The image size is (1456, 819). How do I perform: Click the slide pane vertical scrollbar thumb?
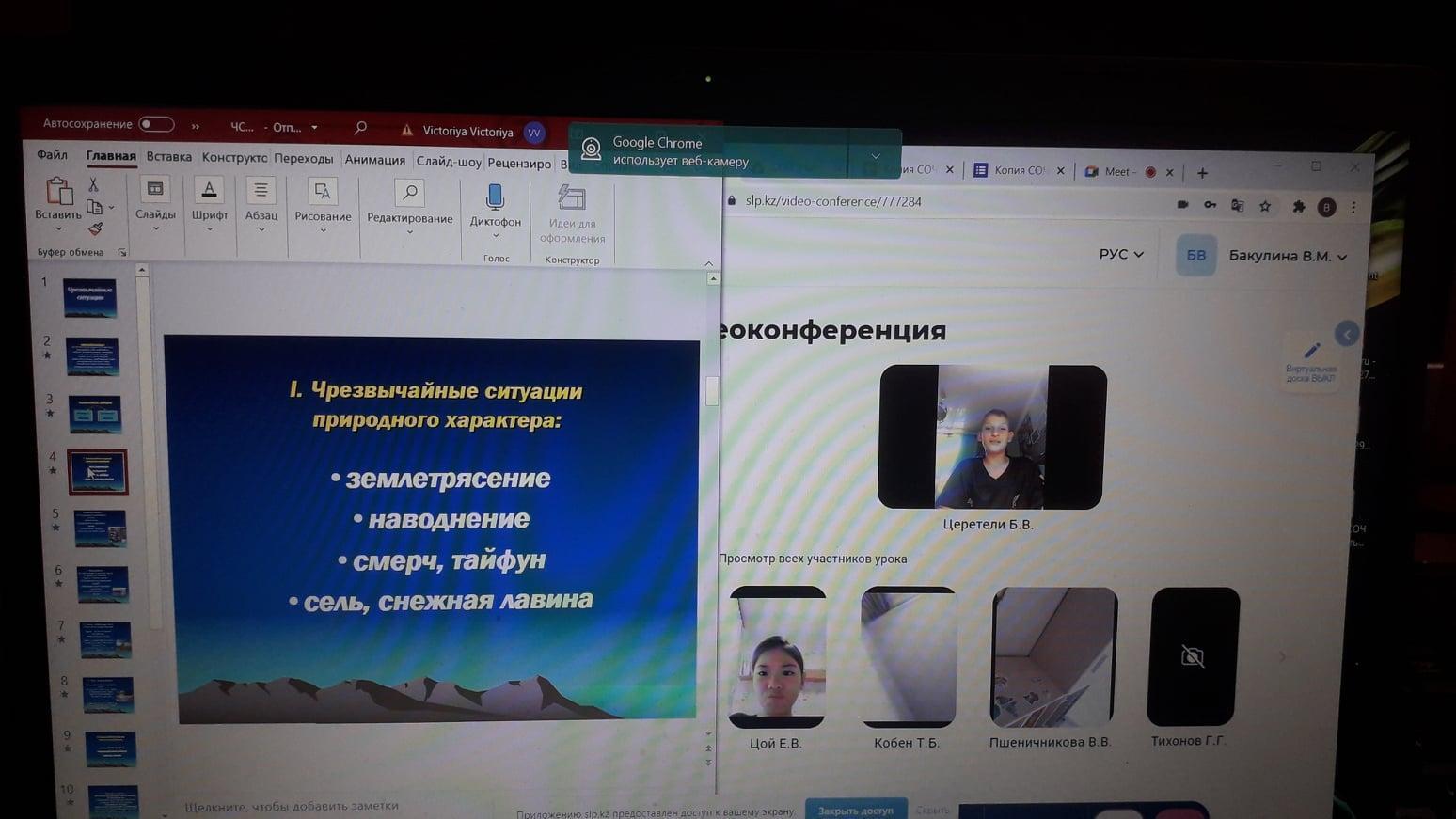[x=712, y=390]
